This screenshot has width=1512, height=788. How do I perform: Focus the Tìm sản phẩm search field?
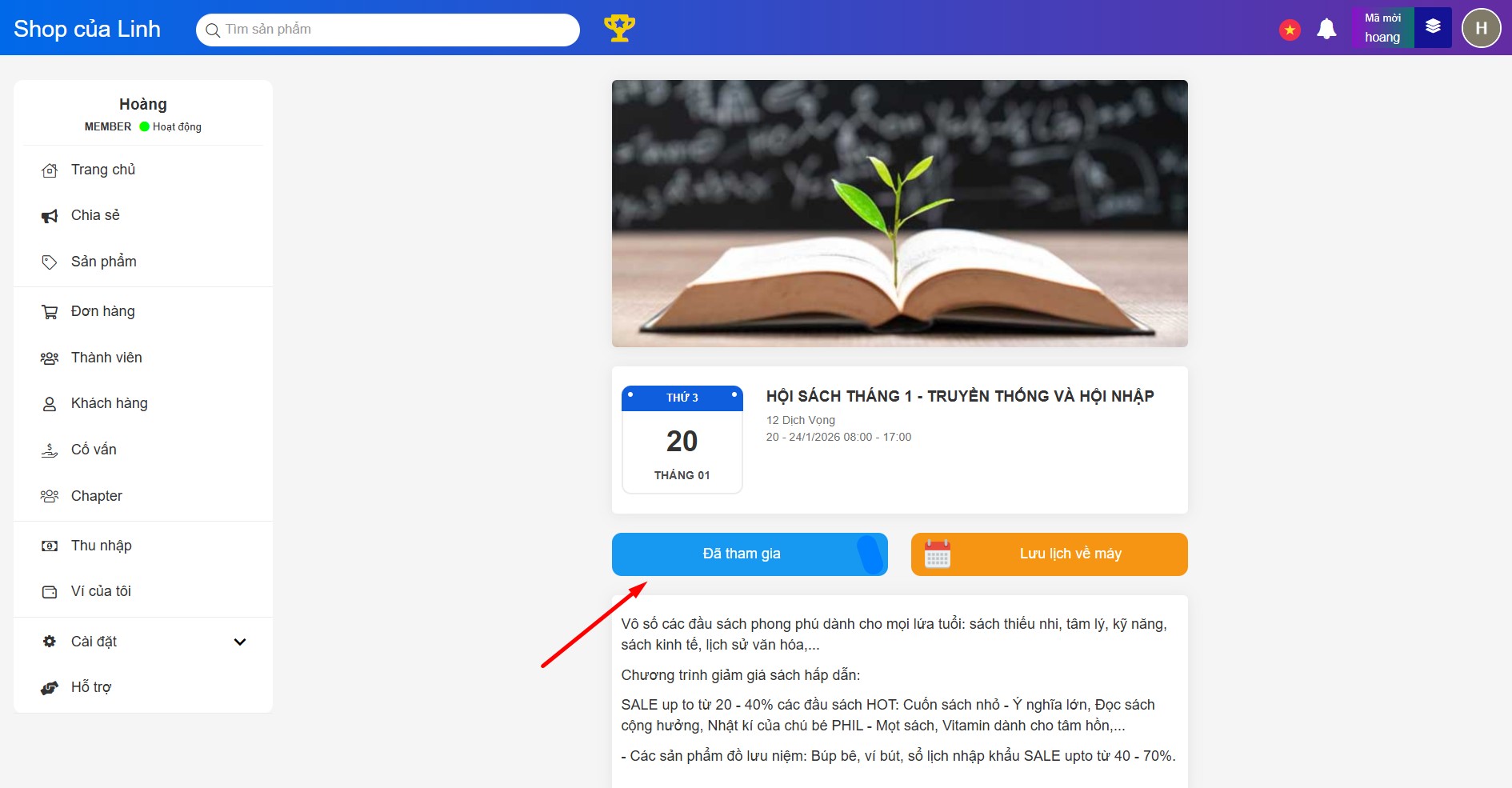point(388,30)
